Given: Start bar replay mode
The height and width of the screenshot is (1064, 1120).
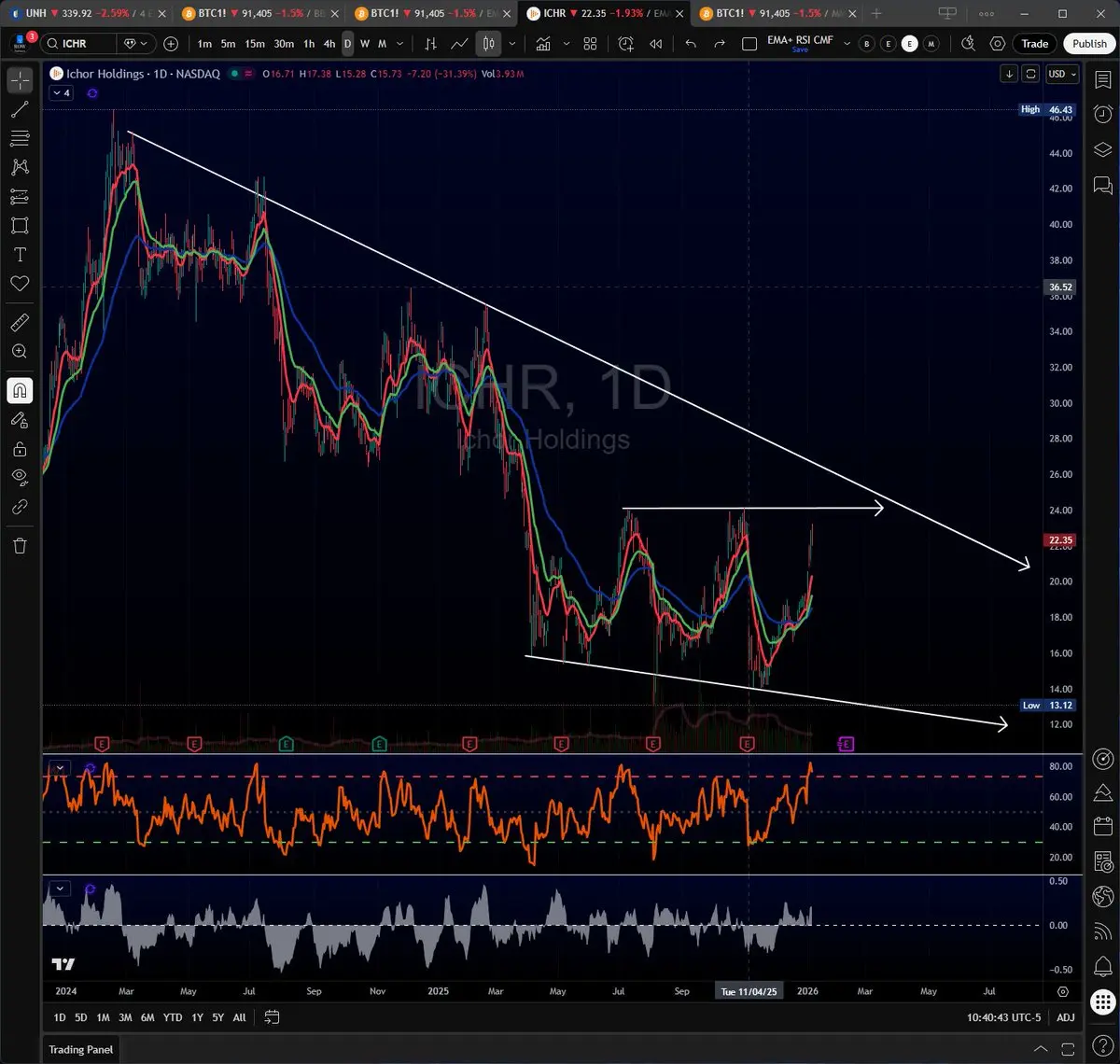Looking at the screenshot, I should coord(656,44).
